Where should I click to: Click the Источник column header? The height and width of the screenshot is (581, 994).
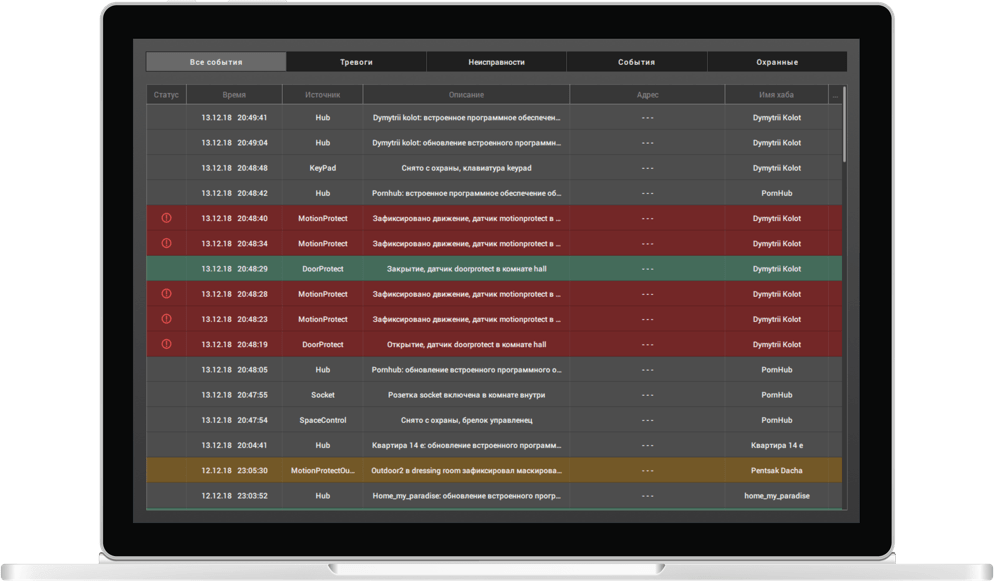click(322, 95)
